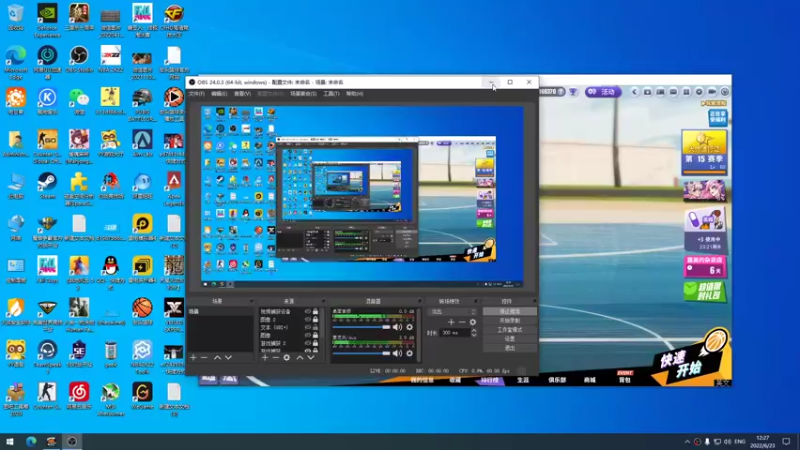Enable Studio Mode in OBS controls
Viewport: 800px width, 450px height.
[510, 330]
